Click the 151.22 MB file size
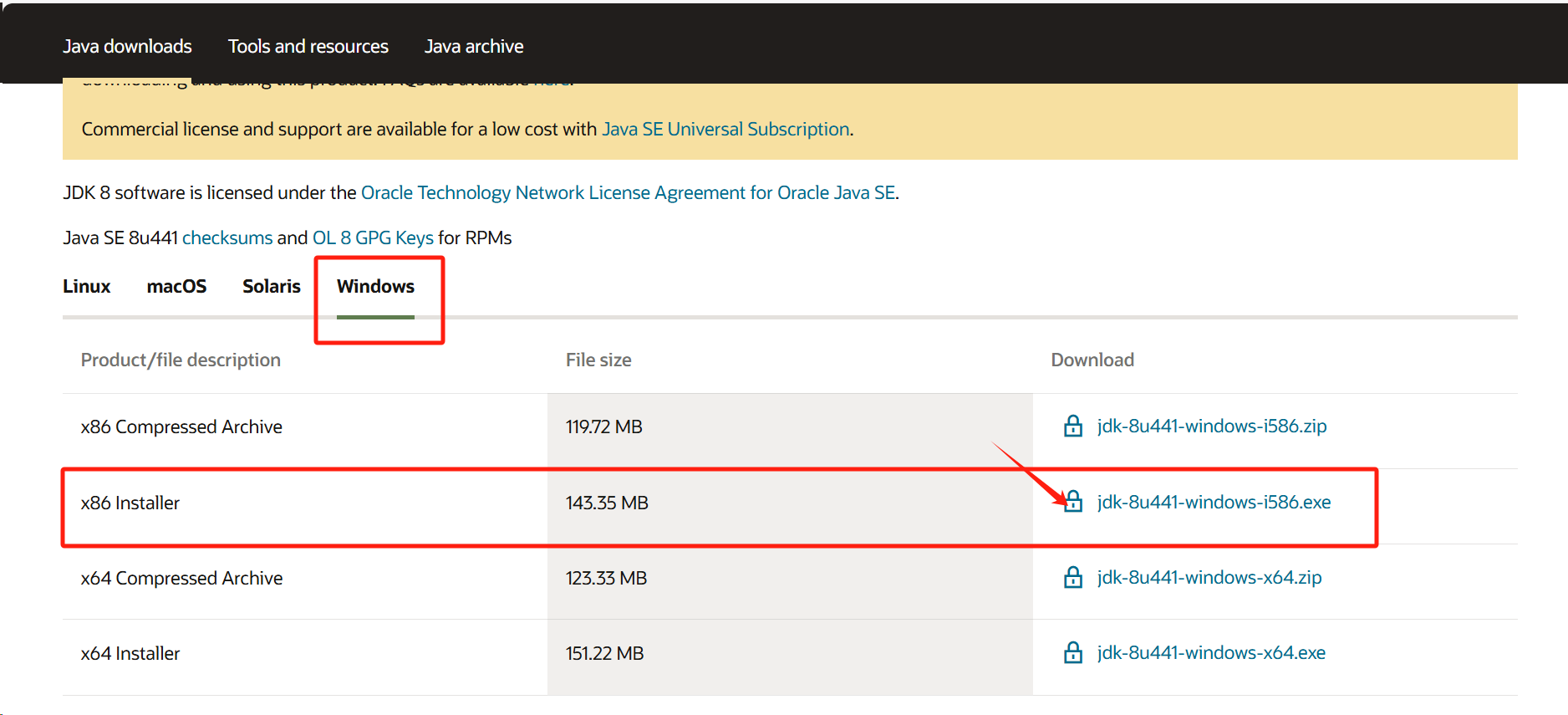The height and width of the screenshot is (715, 1568). (x=604, y=654)
